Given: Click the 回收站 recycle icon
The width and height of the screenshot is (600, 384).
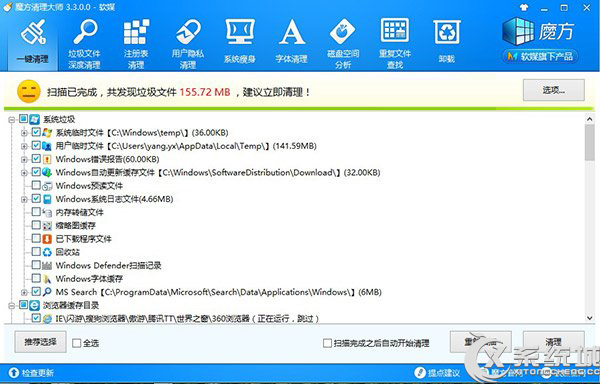Looking at the screenshot, I should [x=47, y=252].
